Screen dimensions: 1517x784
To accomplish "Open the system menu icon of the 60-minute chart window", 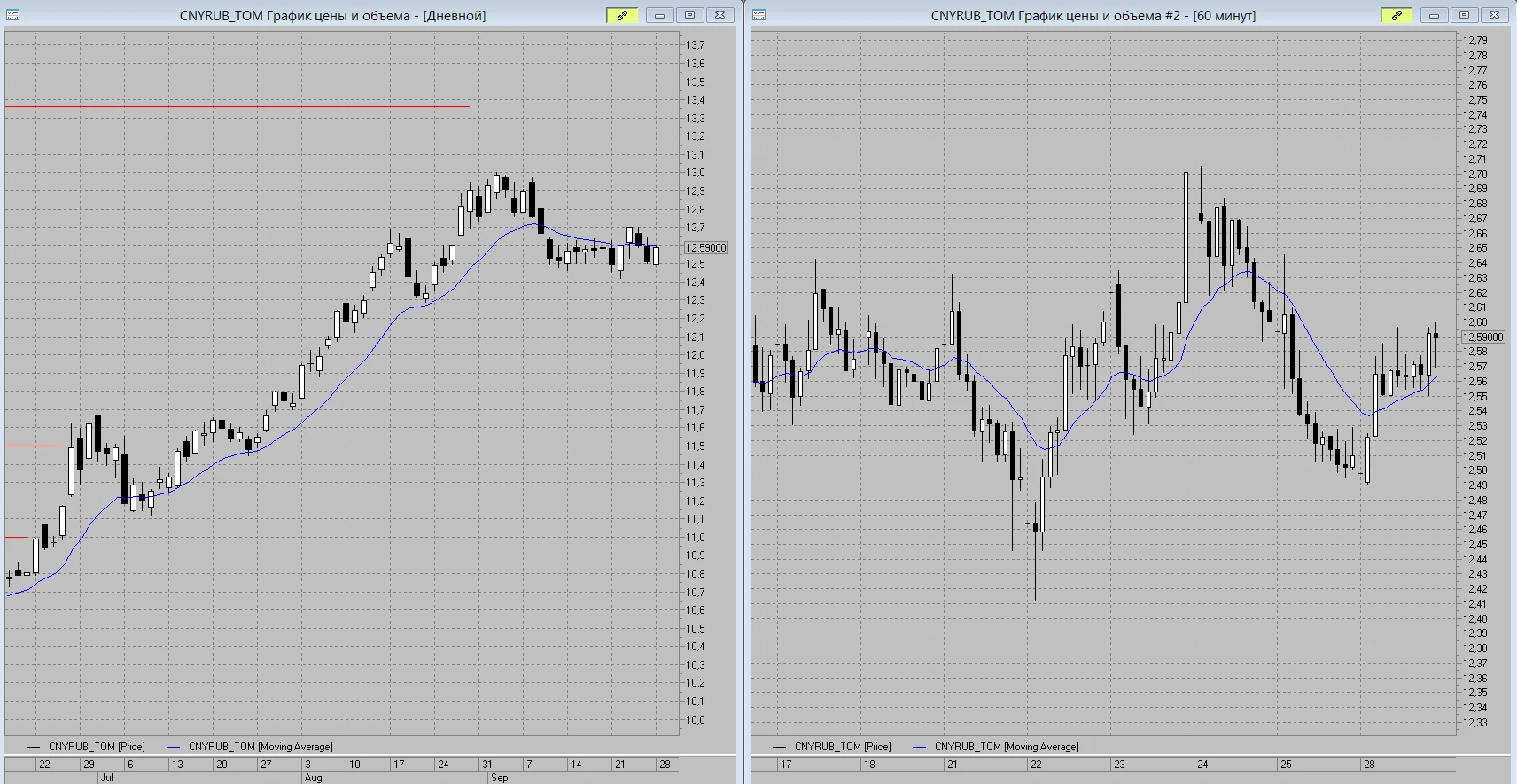I will click(x=758, y=15).
